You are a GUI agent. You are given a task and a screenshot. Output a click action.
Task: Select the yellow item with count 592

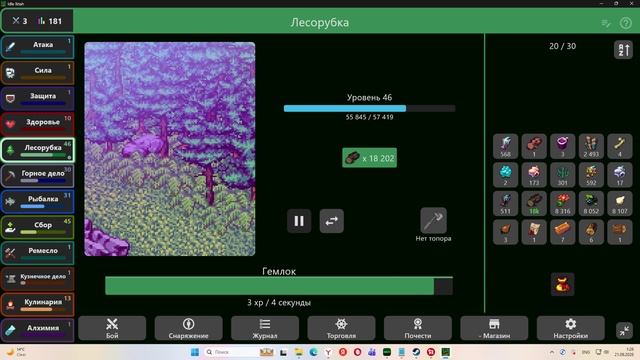[x=591, y=175]
